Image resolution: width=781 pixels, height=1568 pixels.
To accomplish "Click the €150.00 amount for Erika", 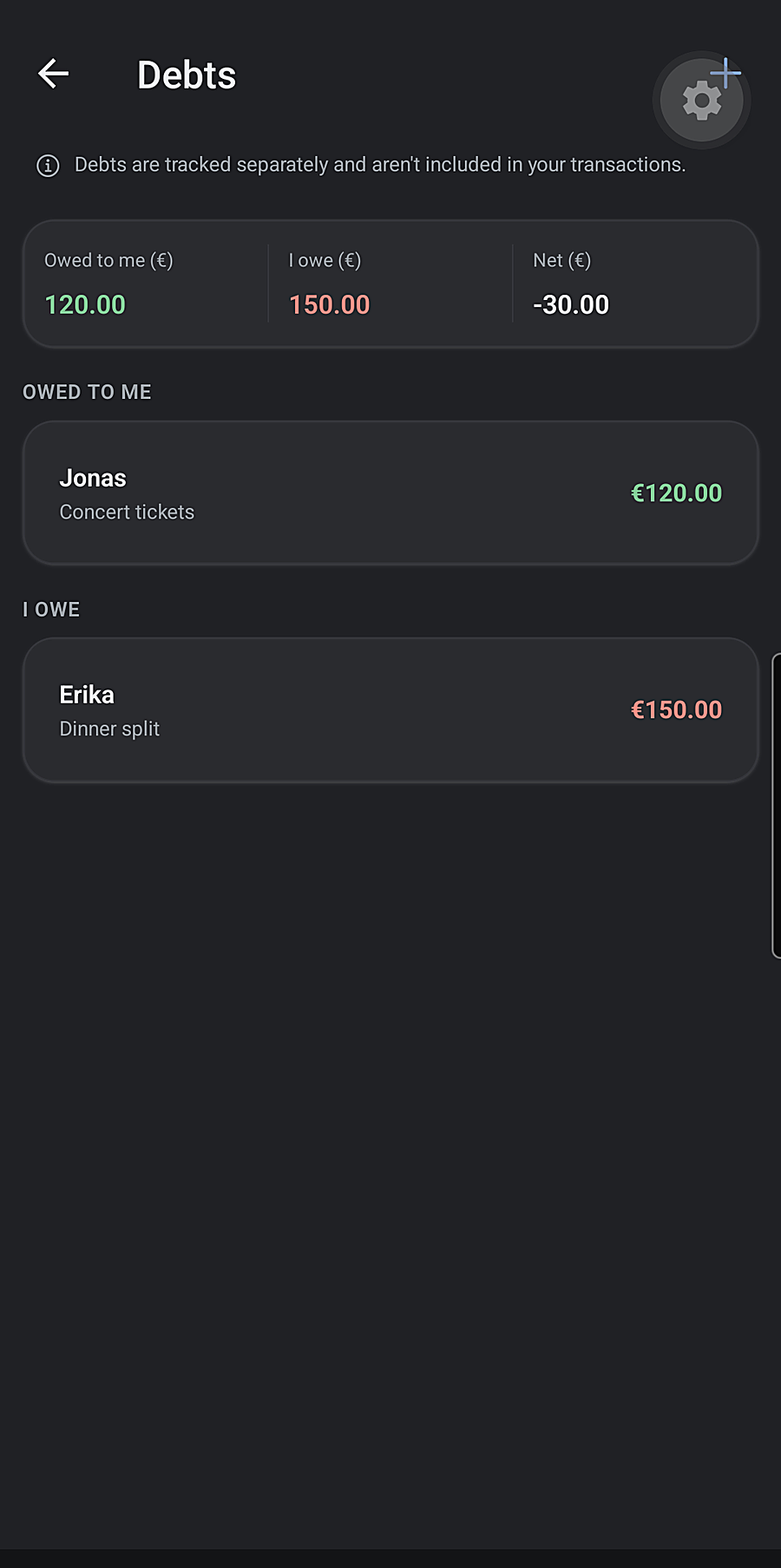I will click(x=677, y=709).
